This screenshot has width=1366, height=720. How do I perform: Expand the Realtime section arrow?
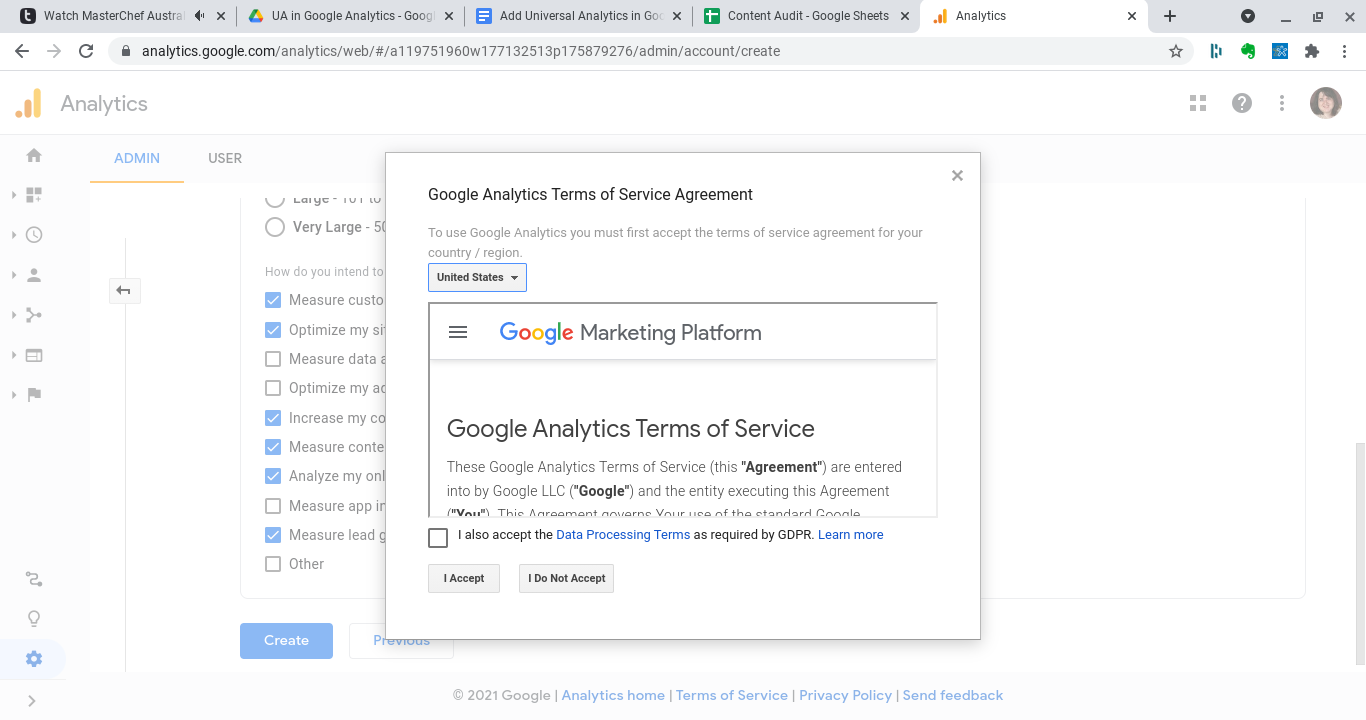coord(14,235)
